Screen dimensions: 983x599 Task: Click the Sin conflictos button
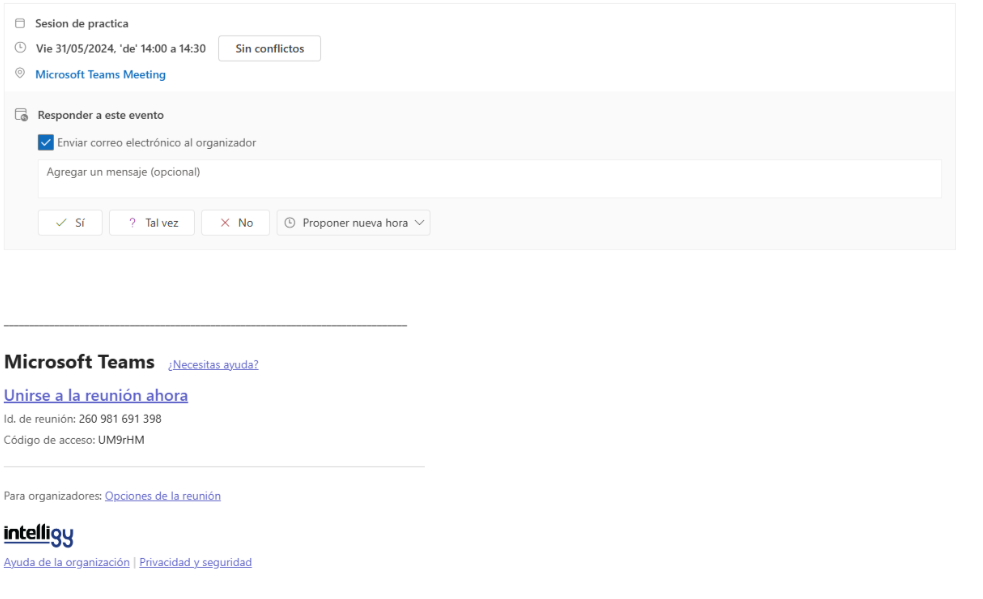tap(270, 48)
